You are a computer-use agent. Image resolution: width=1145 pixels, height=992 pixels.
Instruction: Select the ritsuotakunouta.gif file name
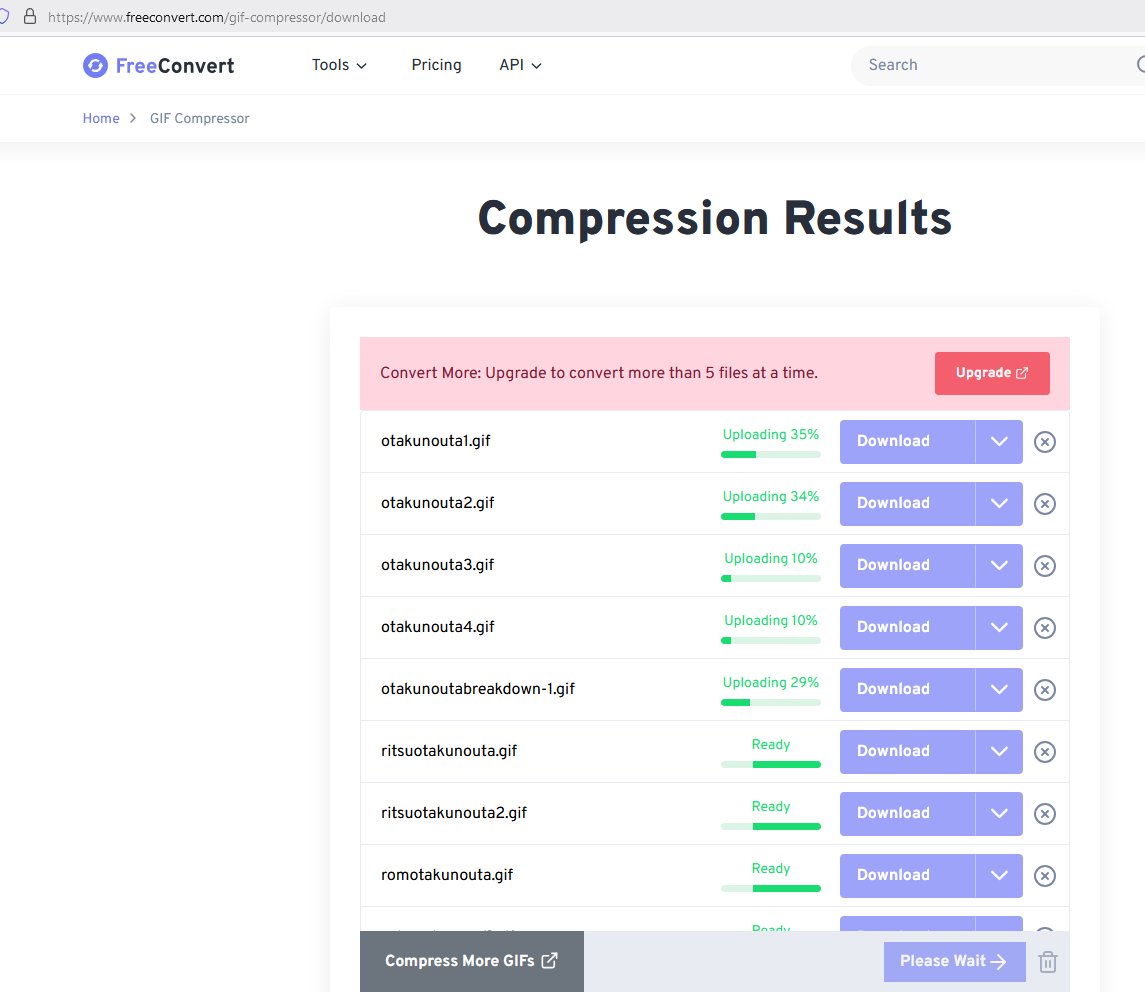click(449, 752)
